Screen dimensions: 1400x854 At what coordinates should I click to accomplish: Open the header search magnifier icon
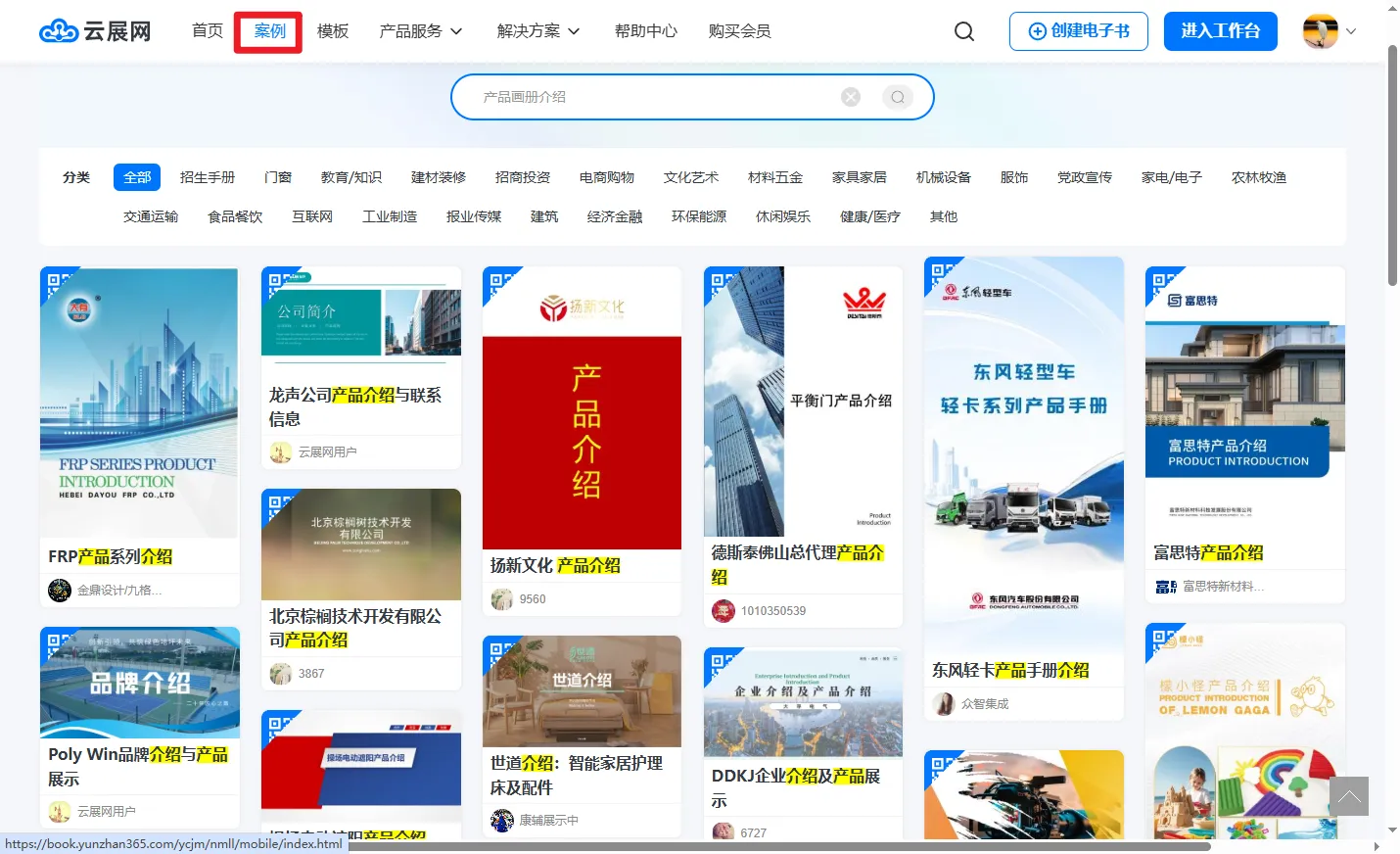[x=964, y=31]
